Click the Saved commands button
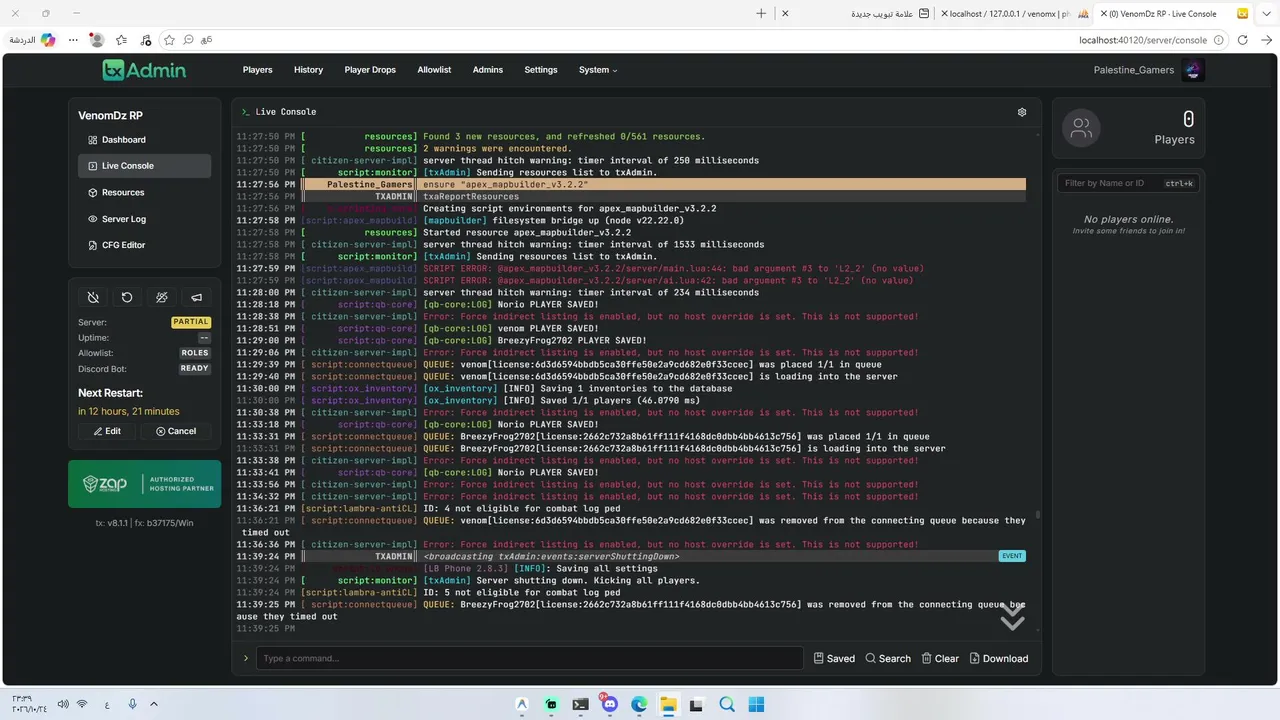The height and width of the screenshot is (720, 1280). [x=834, y=658]
